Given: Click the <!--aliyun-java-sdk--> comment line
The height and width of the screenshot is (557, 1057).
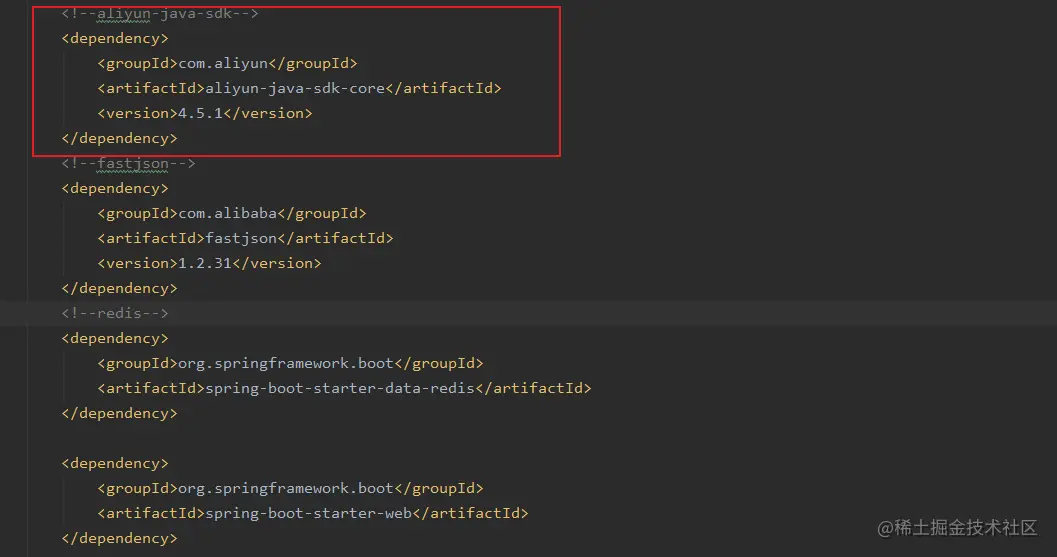Looking at the screenshot, I should tap(160, 13).
